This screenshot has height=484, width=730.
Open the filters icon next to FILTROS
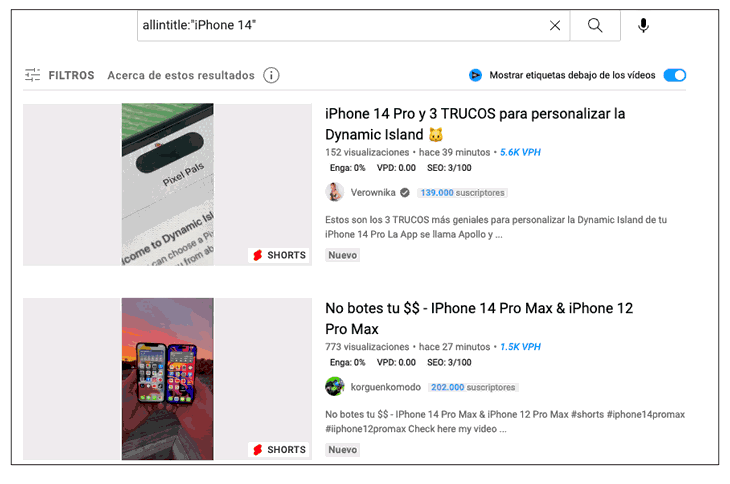(33, 75)
